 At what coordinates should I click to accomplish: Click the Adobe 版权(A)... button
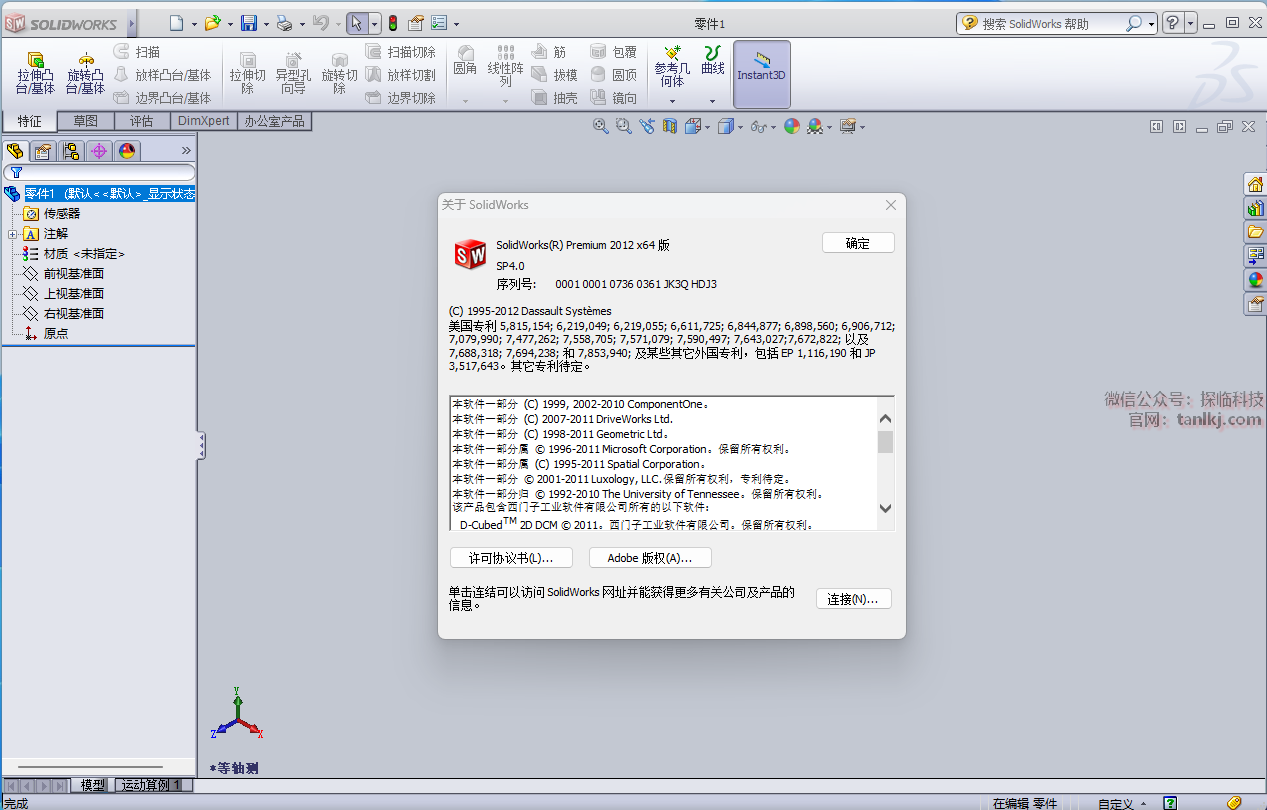tap(650, 558)
